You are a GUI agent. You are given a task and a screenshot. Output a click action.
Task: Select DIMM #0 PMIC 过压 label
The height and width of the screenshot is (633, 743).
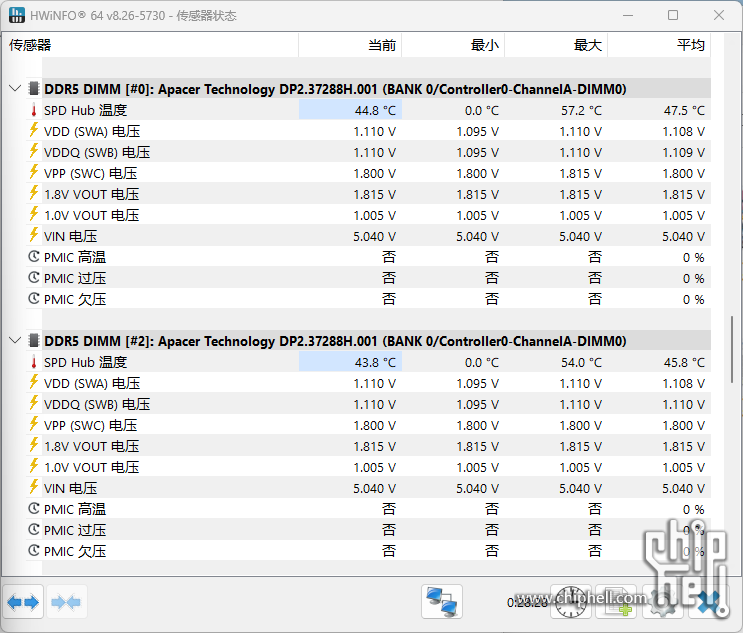tap(75, 279)
